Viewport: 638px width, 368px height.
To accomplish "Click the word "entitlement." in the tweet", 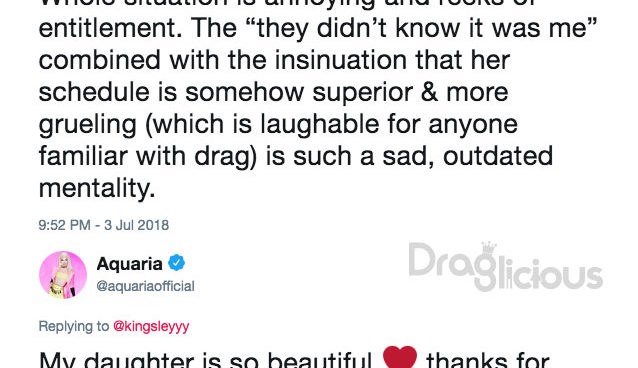I will tap(110, 28).
